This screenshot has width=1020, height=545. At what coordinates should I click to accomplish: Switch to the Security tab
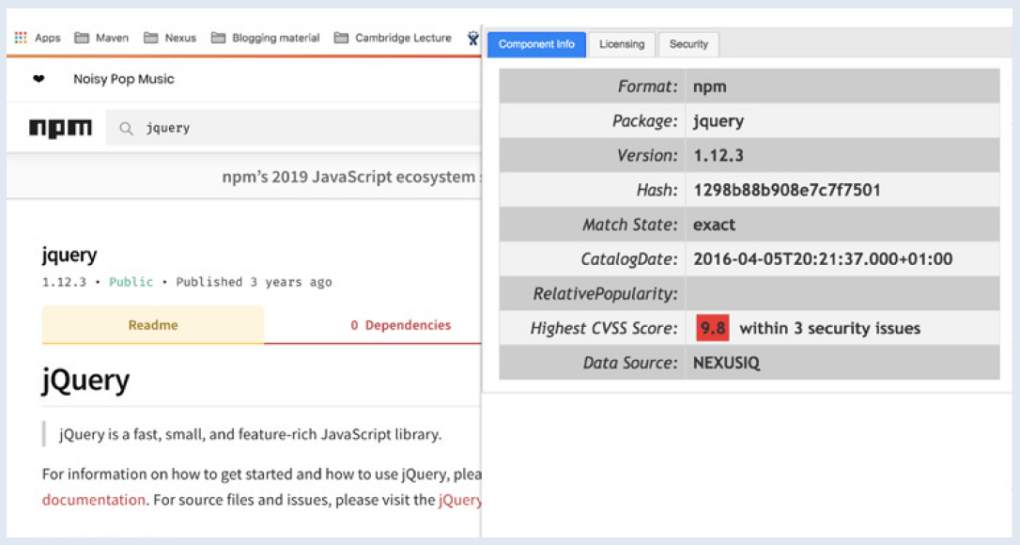(688, 44)
